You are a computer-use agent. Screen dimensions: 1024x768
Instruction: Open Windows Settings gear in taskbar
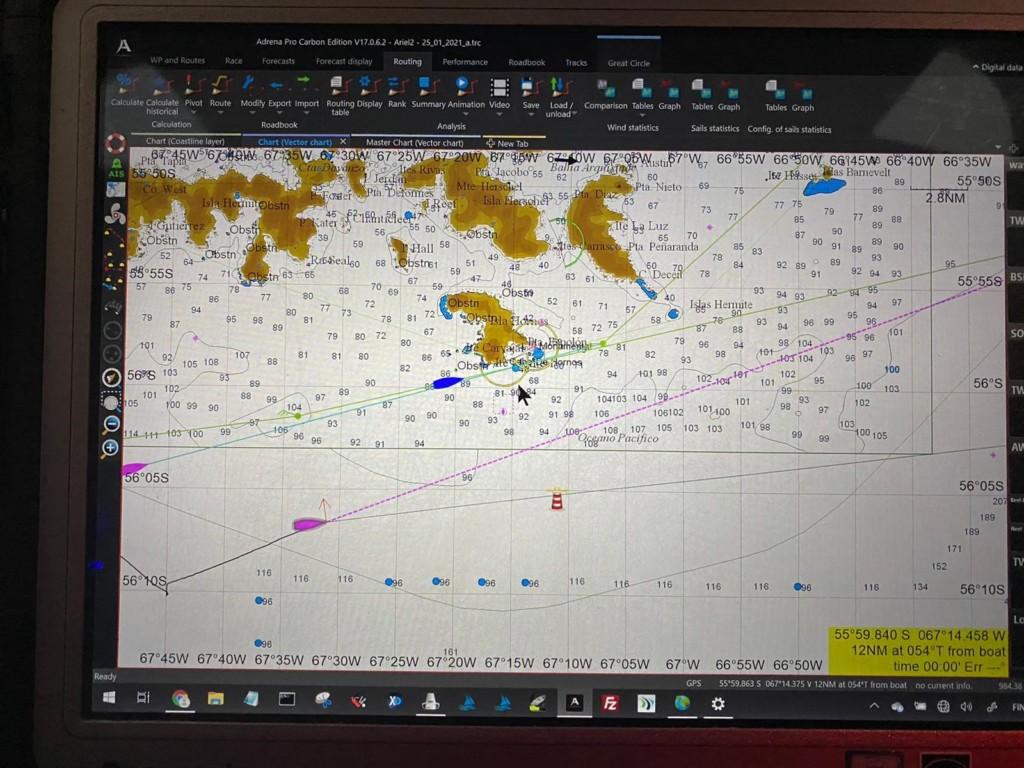coord(718,704)
